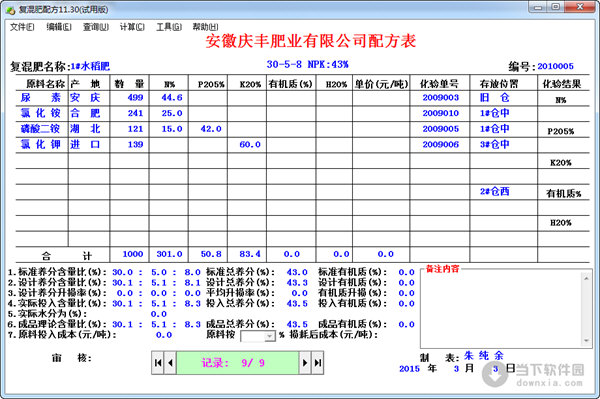Click the total quantity 1000
The width and height of the screenshot is (600, 399).
[133, 254]
